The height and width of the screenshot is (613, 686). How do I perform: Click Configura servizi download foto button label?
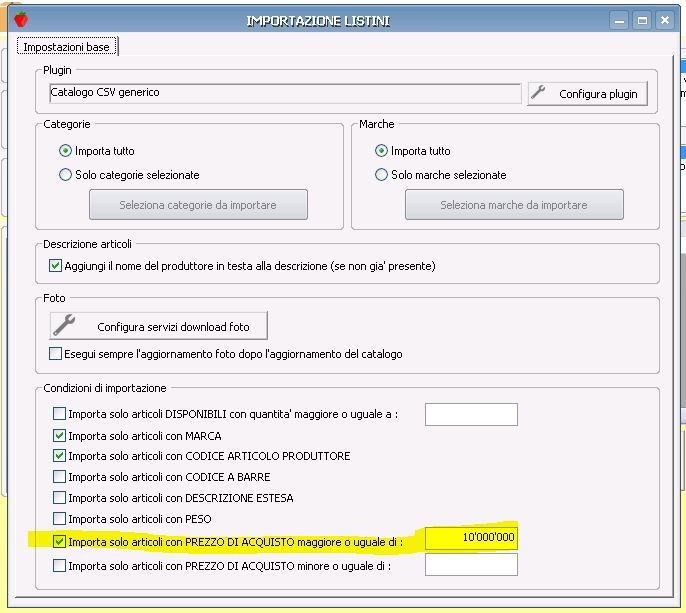coord(173,327)
